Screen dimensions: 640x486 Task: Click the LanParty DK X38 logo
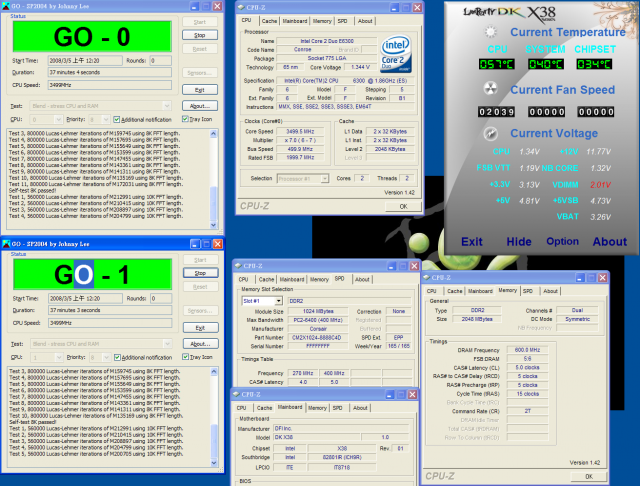pos(509,12)
